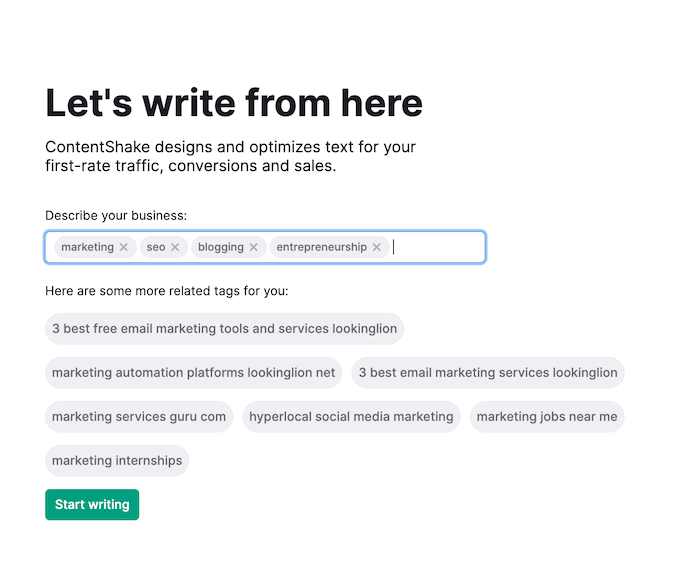700x578 pixels.
Task: Add tag '3 best free email marketing tools'
Action: (224, 329)
